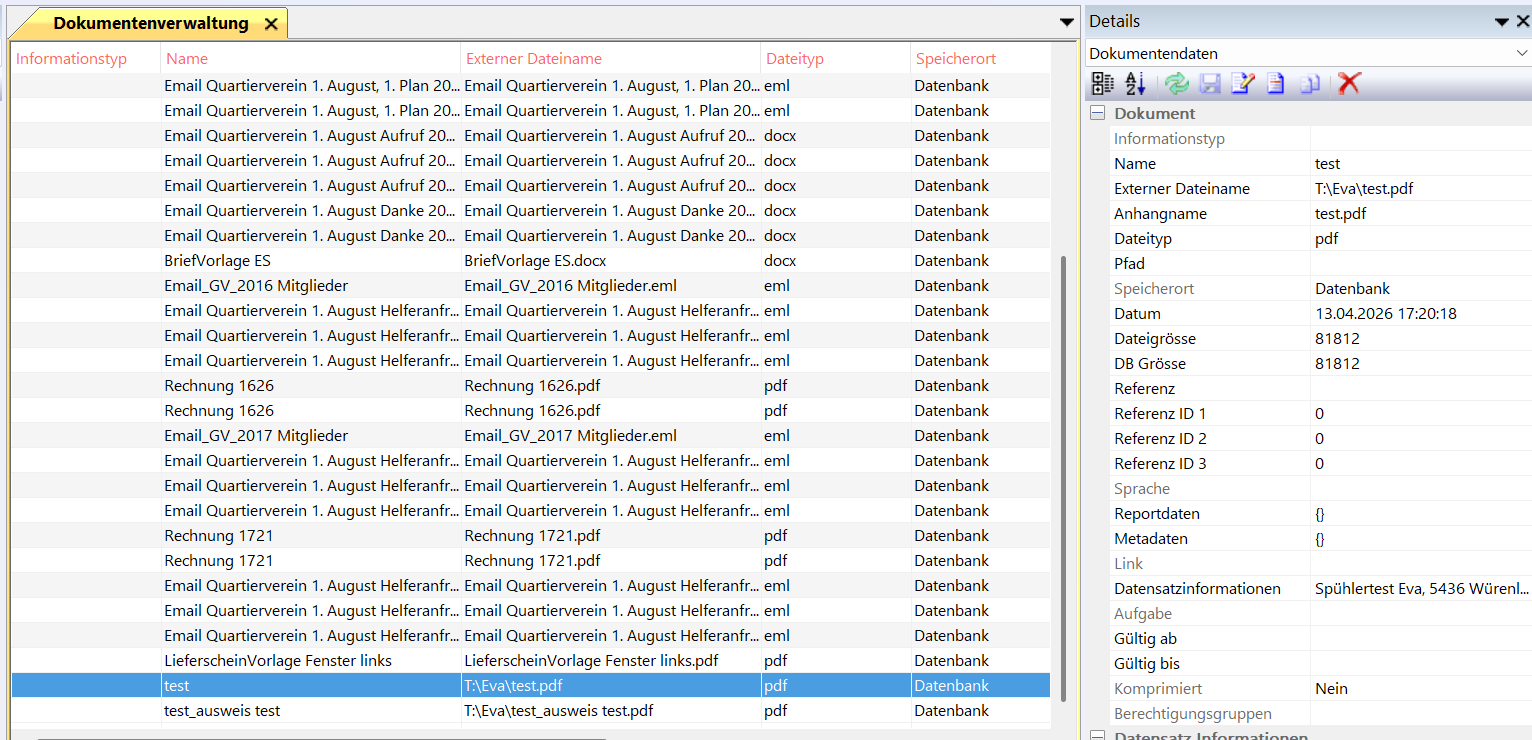1532x740 pixels.
Task: Select LieferscheinVorlage Fenster links row
Action: tap(531, 661)
